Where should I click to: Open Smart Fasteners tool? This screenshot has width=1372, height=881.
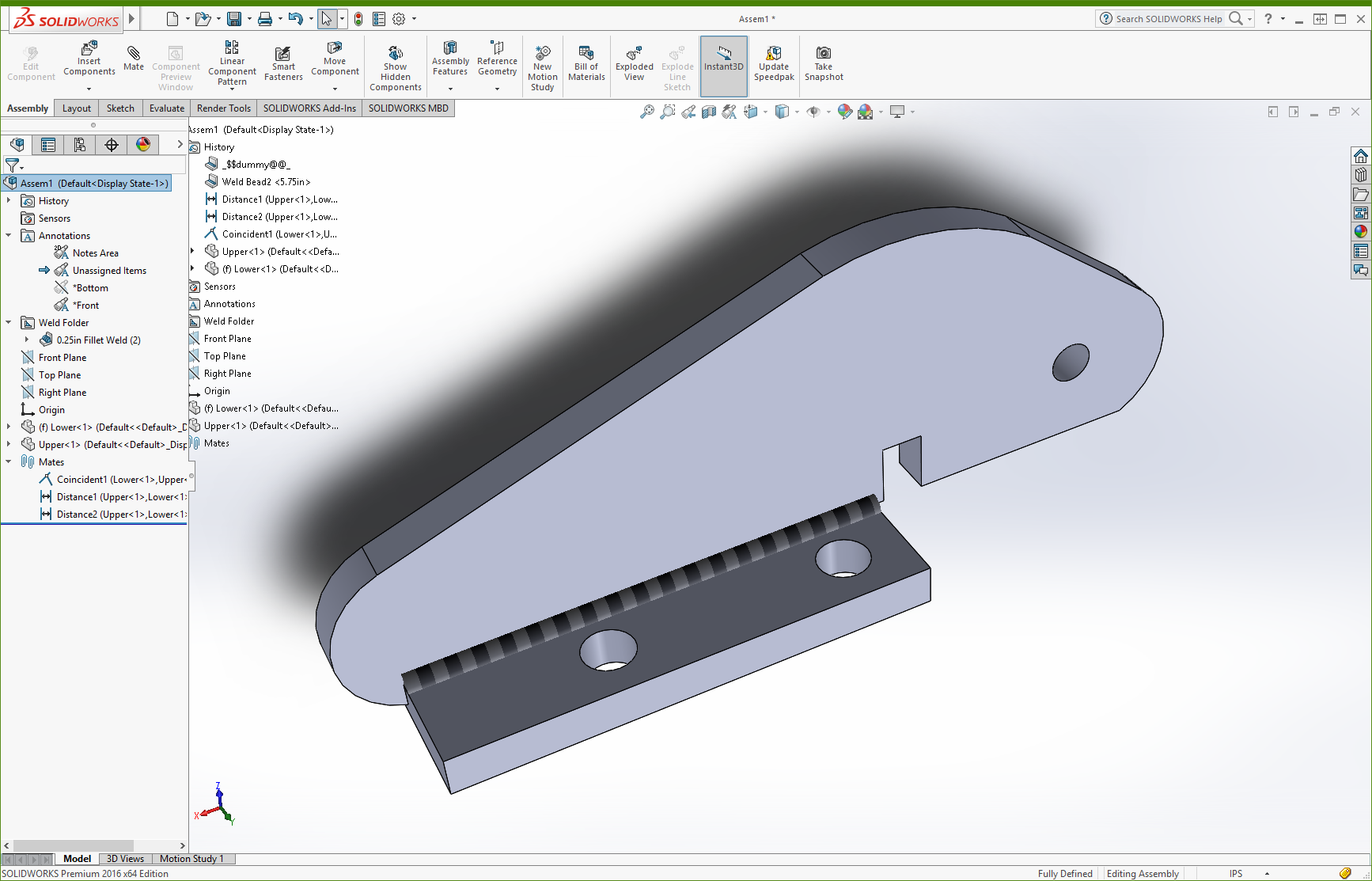pyautogui.click(x=283, y=63)
